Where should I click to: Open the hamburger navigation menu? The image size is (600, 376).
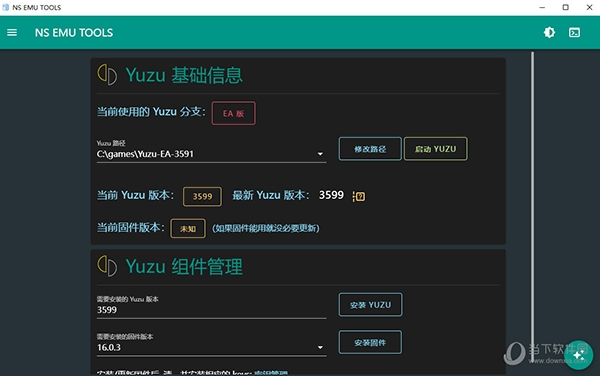[x=12, y=33]
